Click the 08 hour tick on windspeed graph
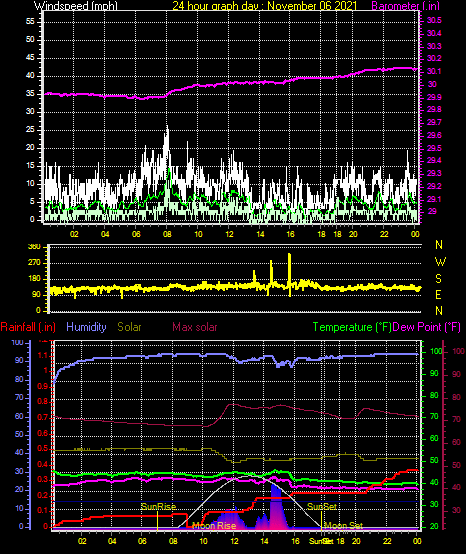466x554 pixels. pyautogui.click(x=167, y=234)
